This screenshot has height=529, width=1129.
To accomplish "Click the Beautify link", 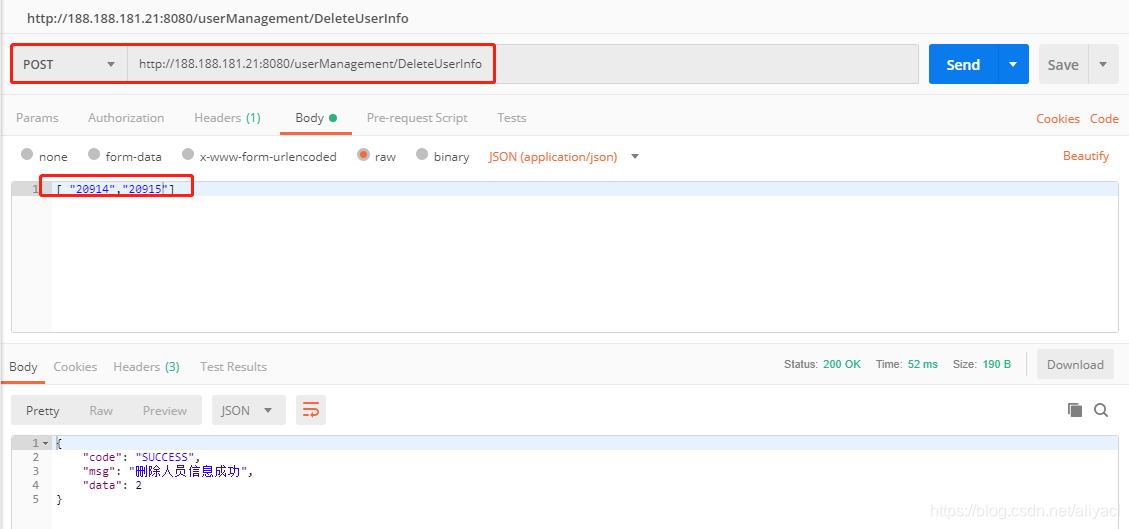I will 1086,155.
